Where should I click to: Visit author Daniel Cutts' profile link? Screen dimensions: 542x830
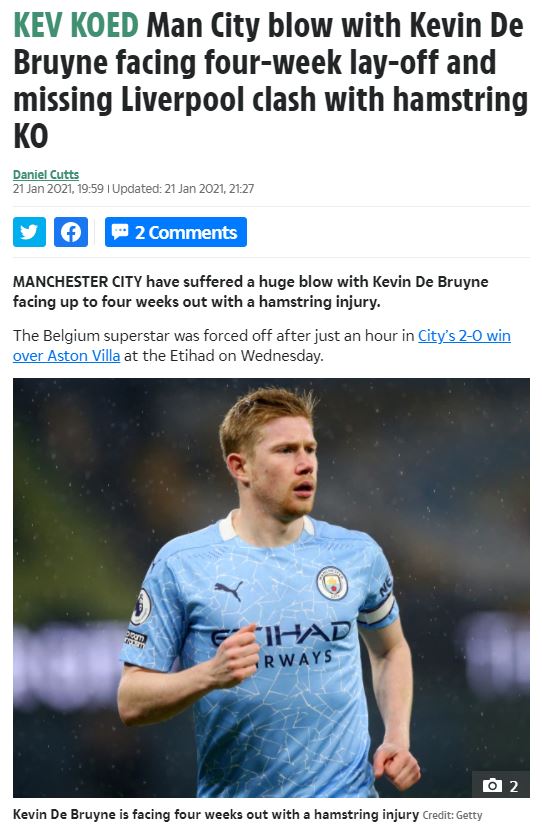click(x=46, y=174)
